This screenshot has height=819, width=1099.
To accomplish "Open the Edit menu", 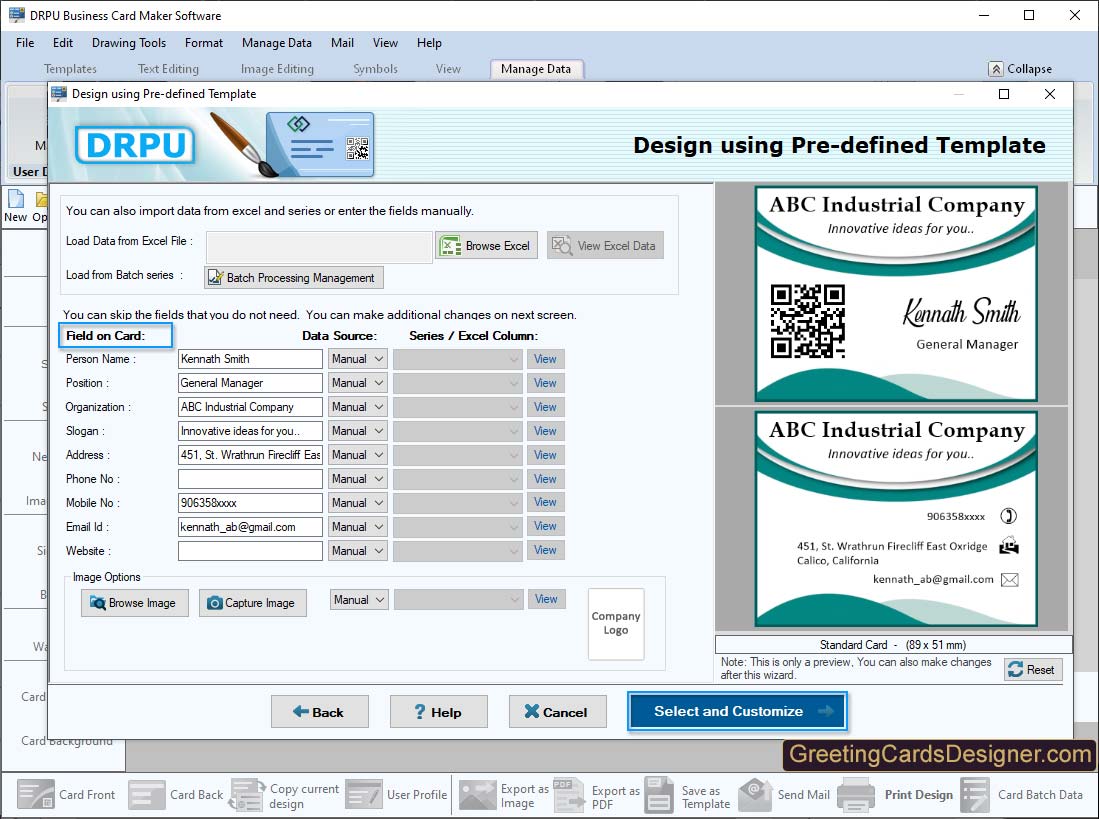I will [x=62, y=43].
